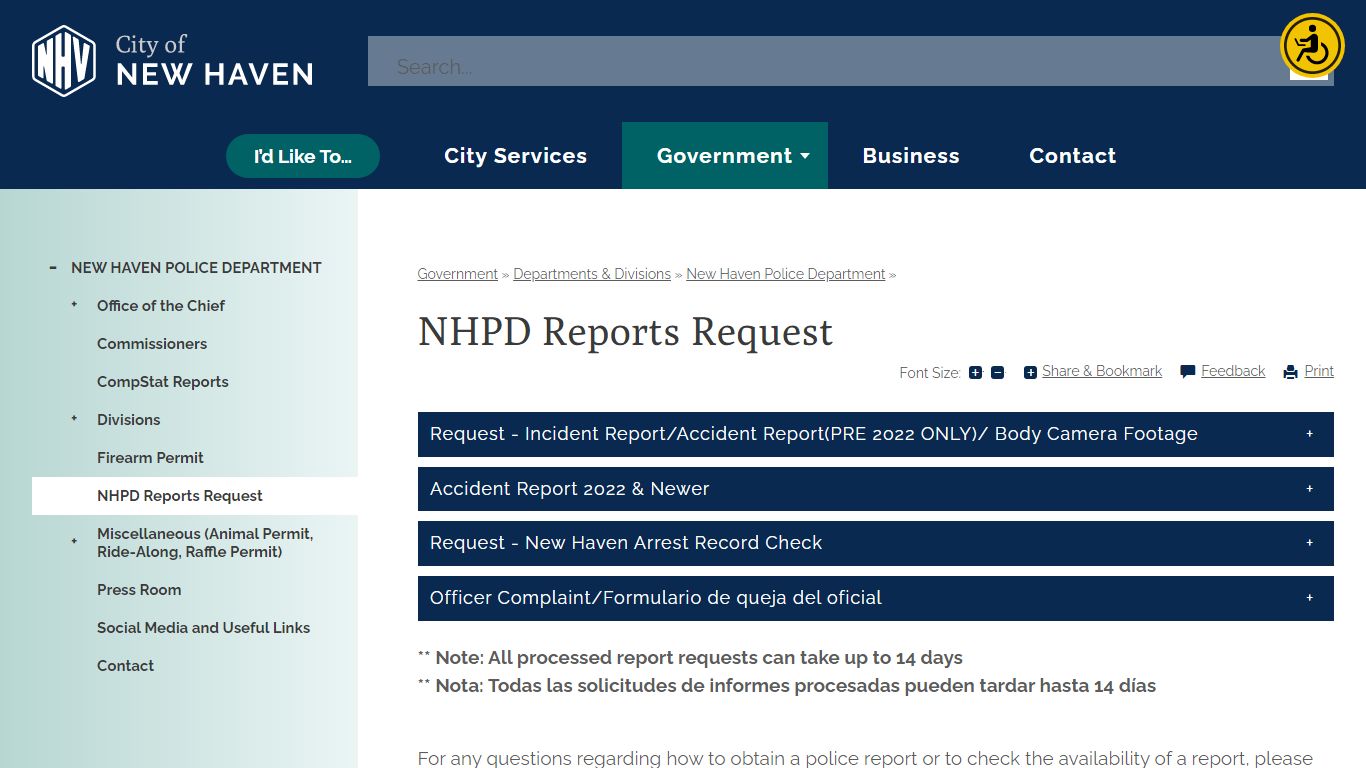Expand New Haven Arrest Record Check section

[875, 543]
